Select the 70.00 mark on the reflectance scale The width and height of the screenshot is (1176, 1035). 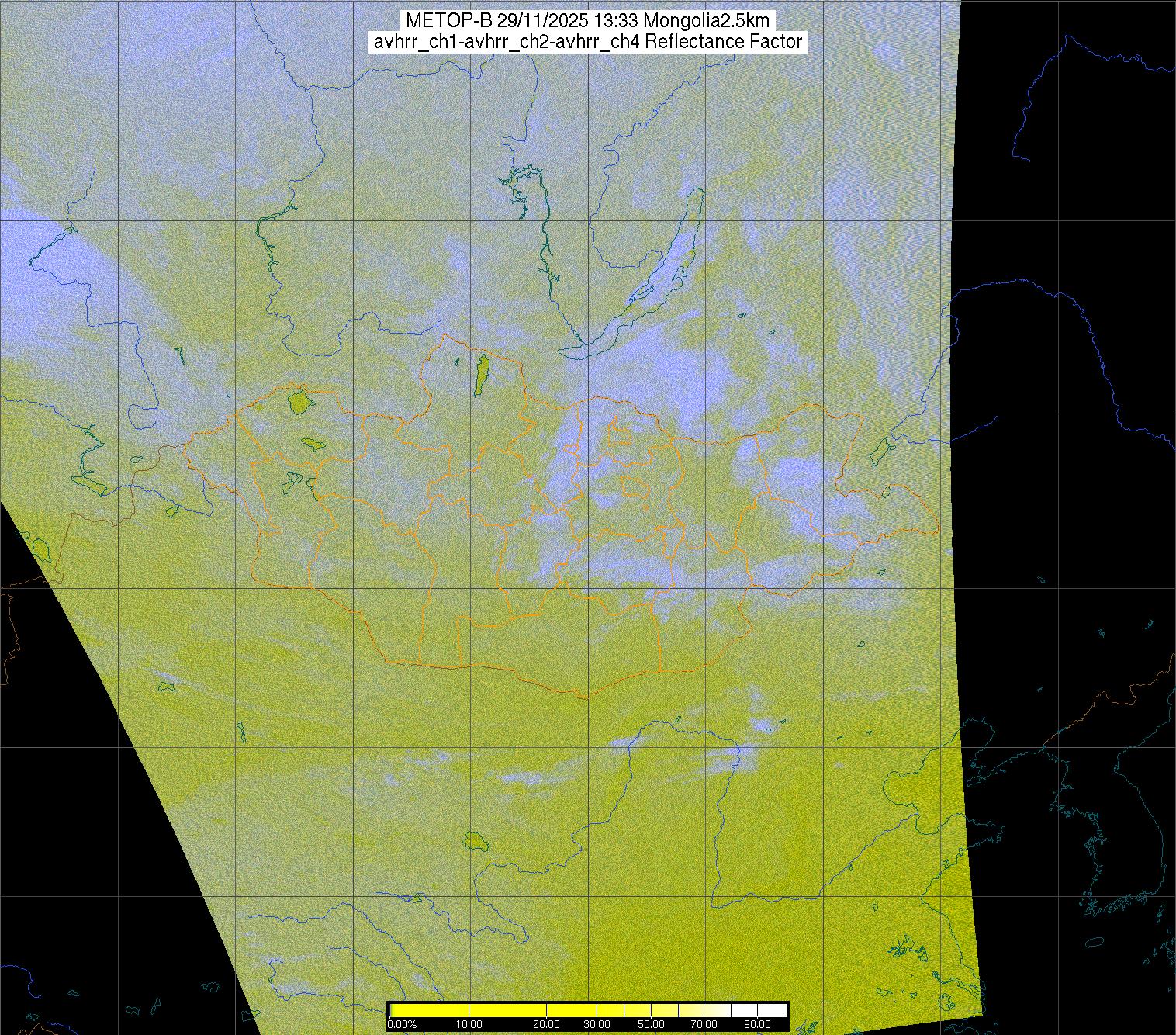coord(704,1025)
